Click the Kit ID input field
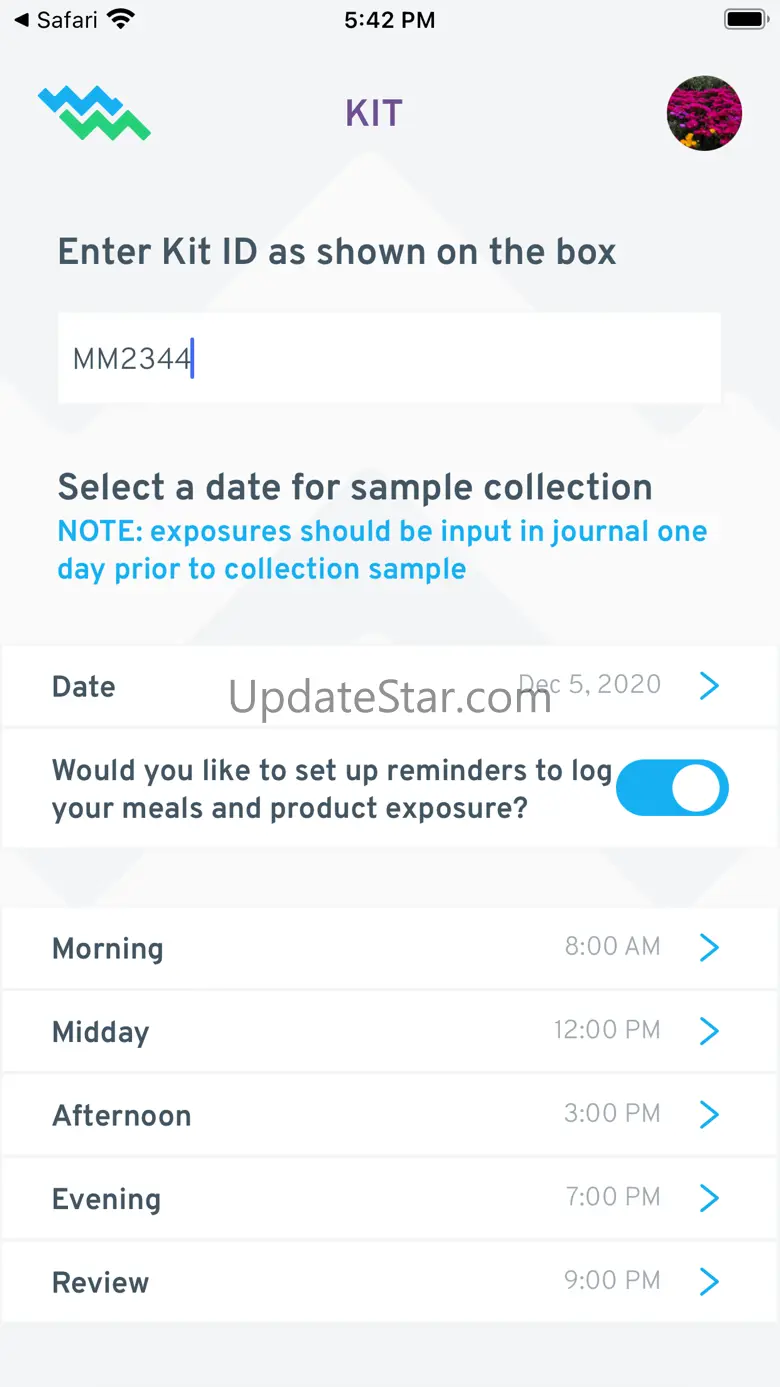This screenshot has height=1387, width=780. pyautogui.click(x=389, y=358)
